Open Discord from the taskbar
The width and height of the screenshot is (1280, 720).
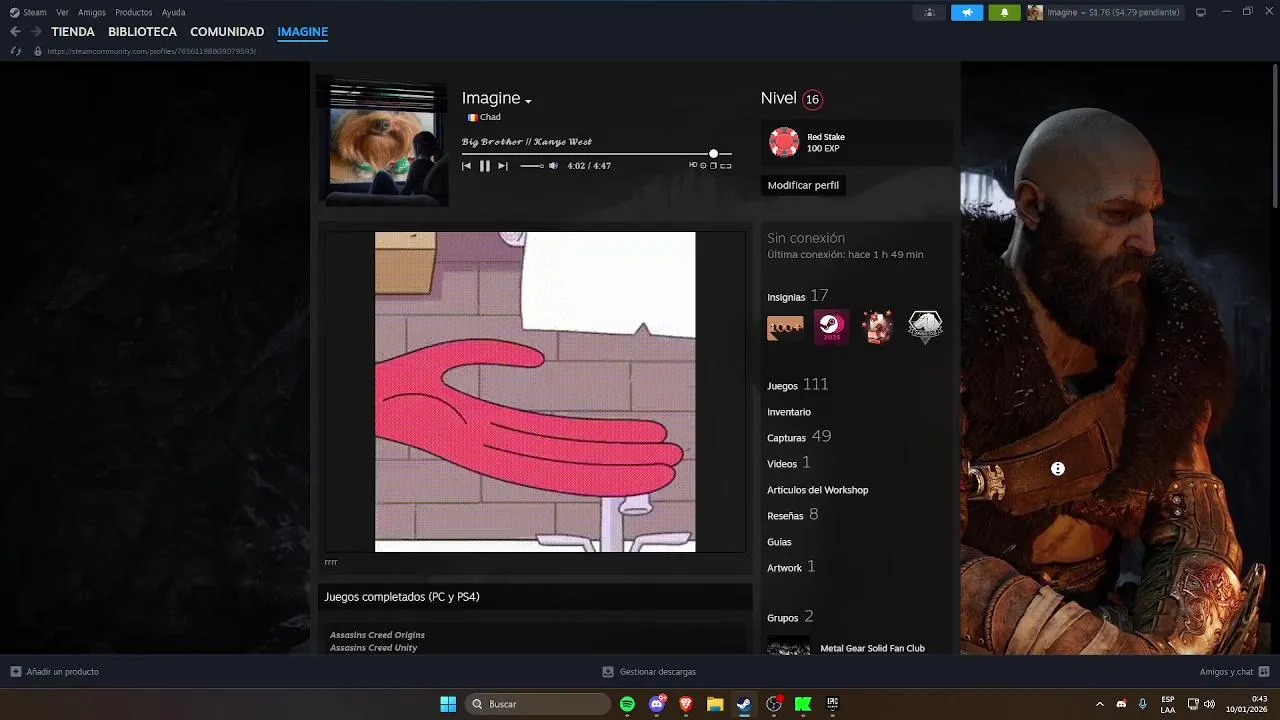(x=657, y=704)
